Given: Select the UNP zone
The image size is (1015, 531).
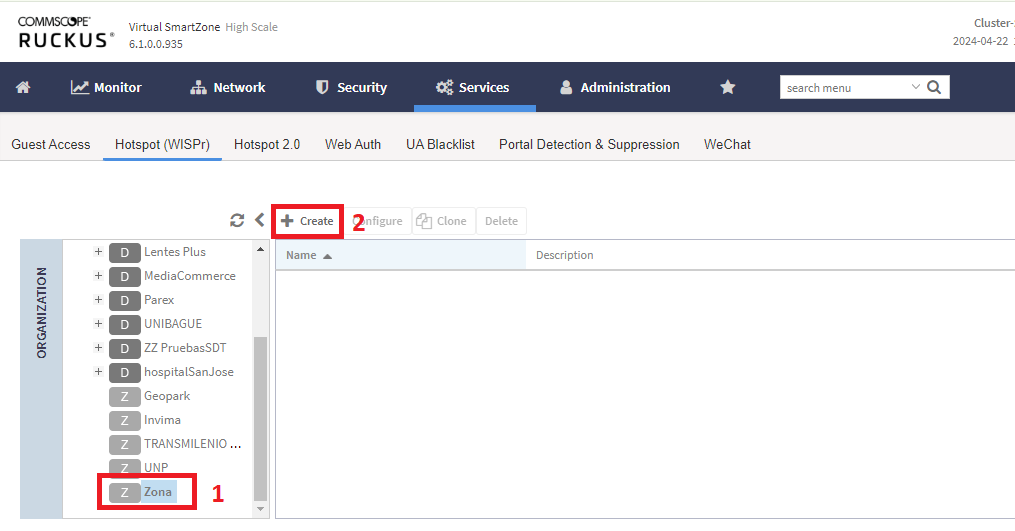Looking at the screenshot, I should (x=156, y=468).
